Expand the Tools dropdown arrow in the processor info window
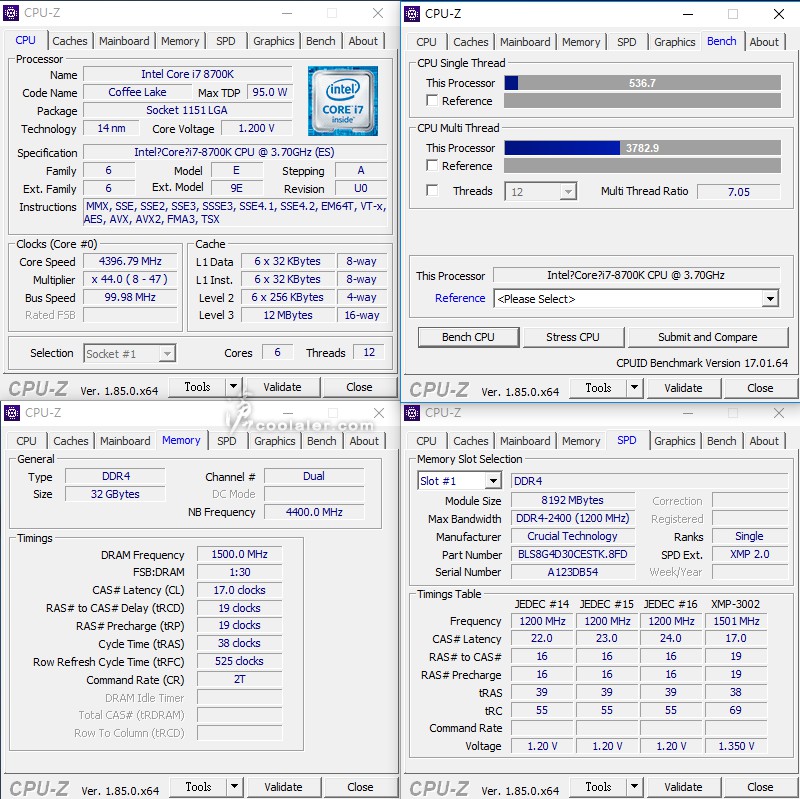Screen dimensions: 800x799 pos(233,387)
